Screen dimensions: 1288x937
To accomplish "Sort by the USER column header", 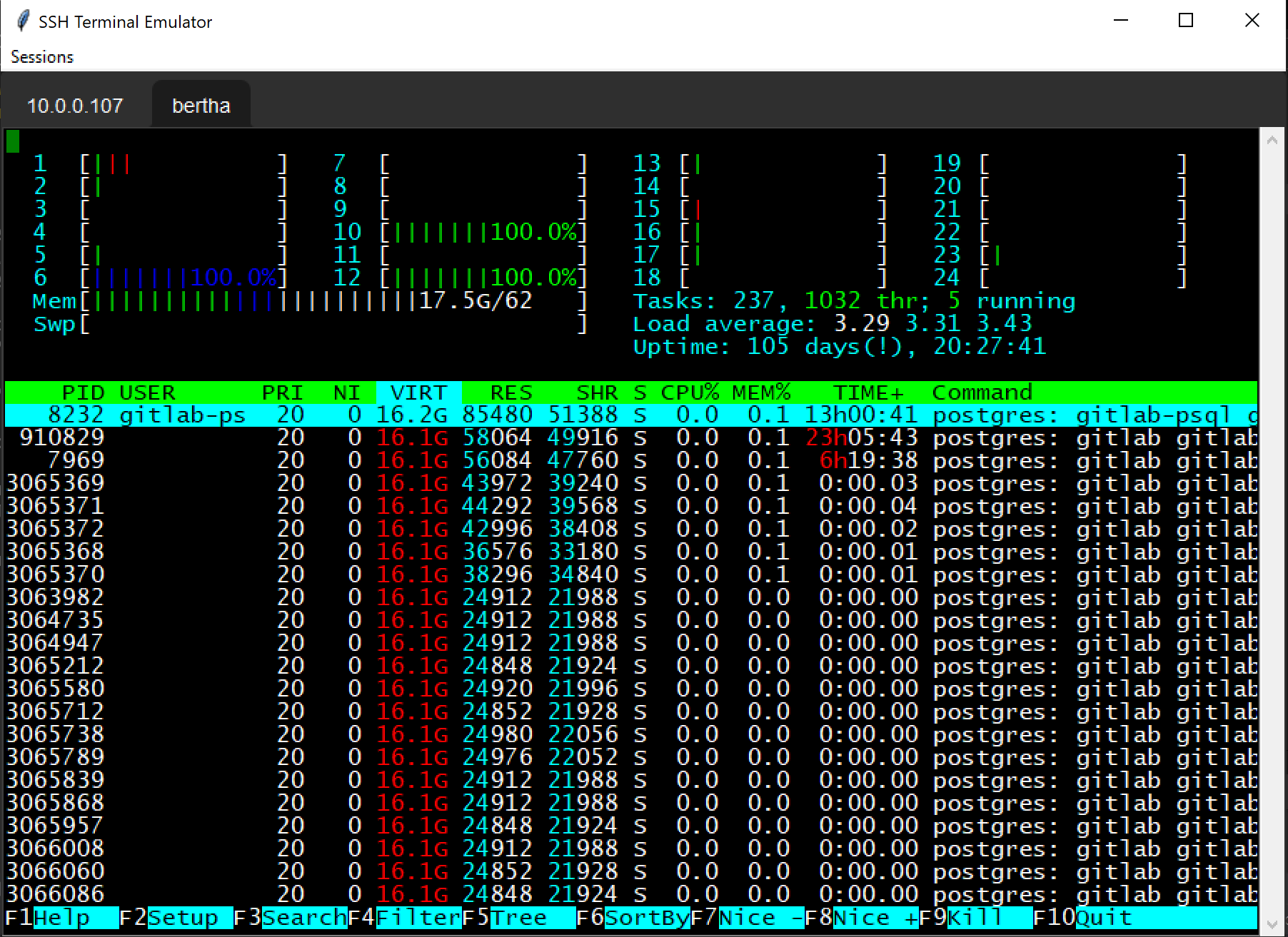I will pos(147,392).
